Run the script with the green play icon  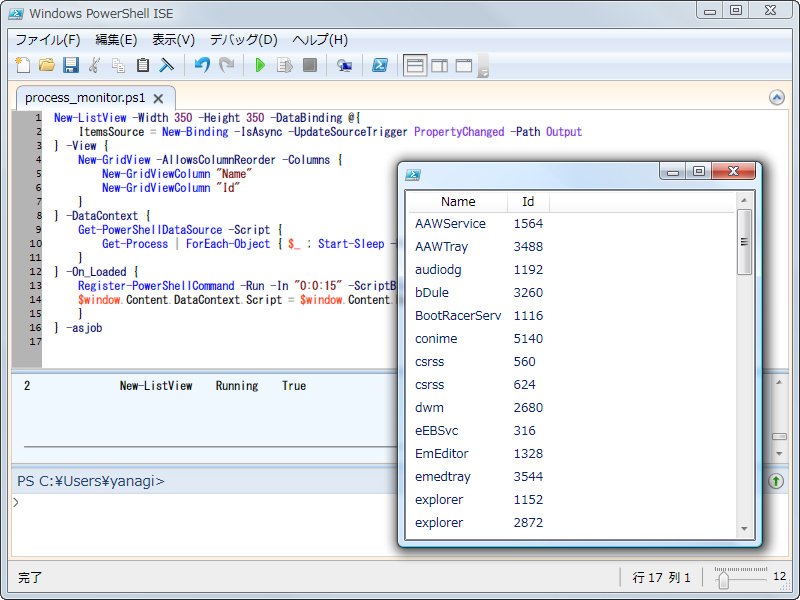260,66
